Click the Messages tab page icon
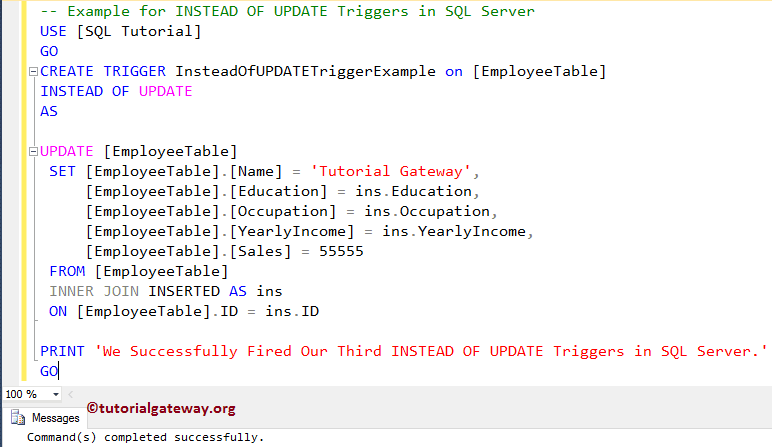The image size is (772, 447). click(17, 418)
